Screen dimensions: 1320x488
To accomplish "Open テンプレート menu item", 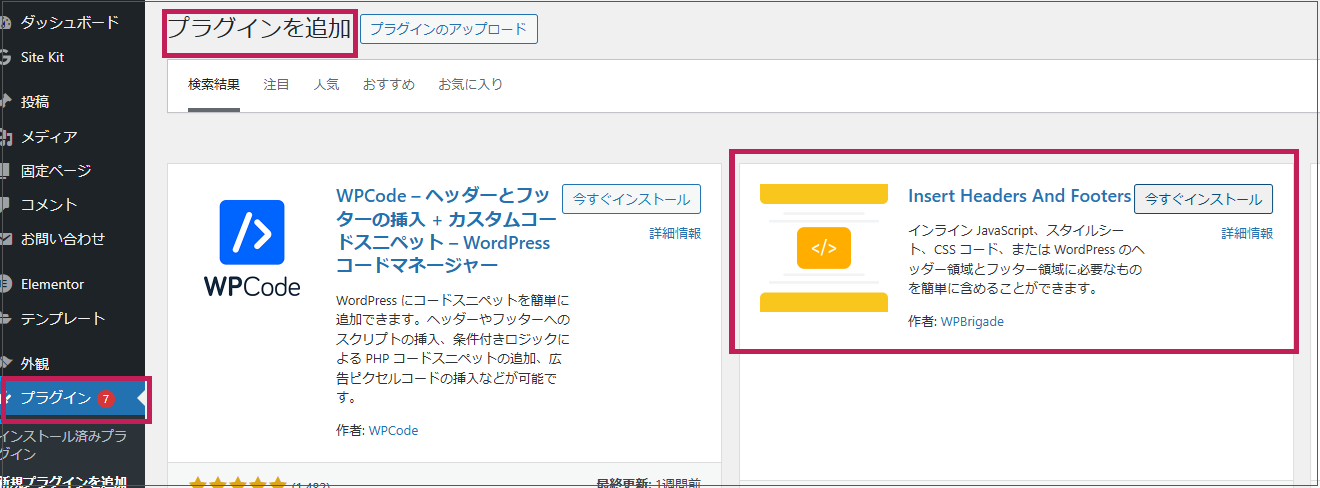I will (x=63, y=318).
